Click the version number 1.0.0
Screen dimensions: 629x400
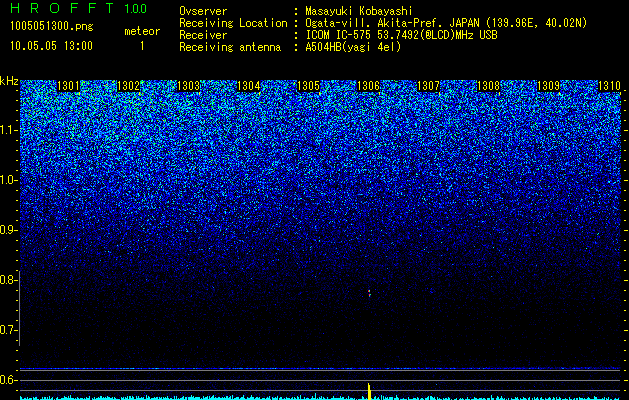(135, 9)
